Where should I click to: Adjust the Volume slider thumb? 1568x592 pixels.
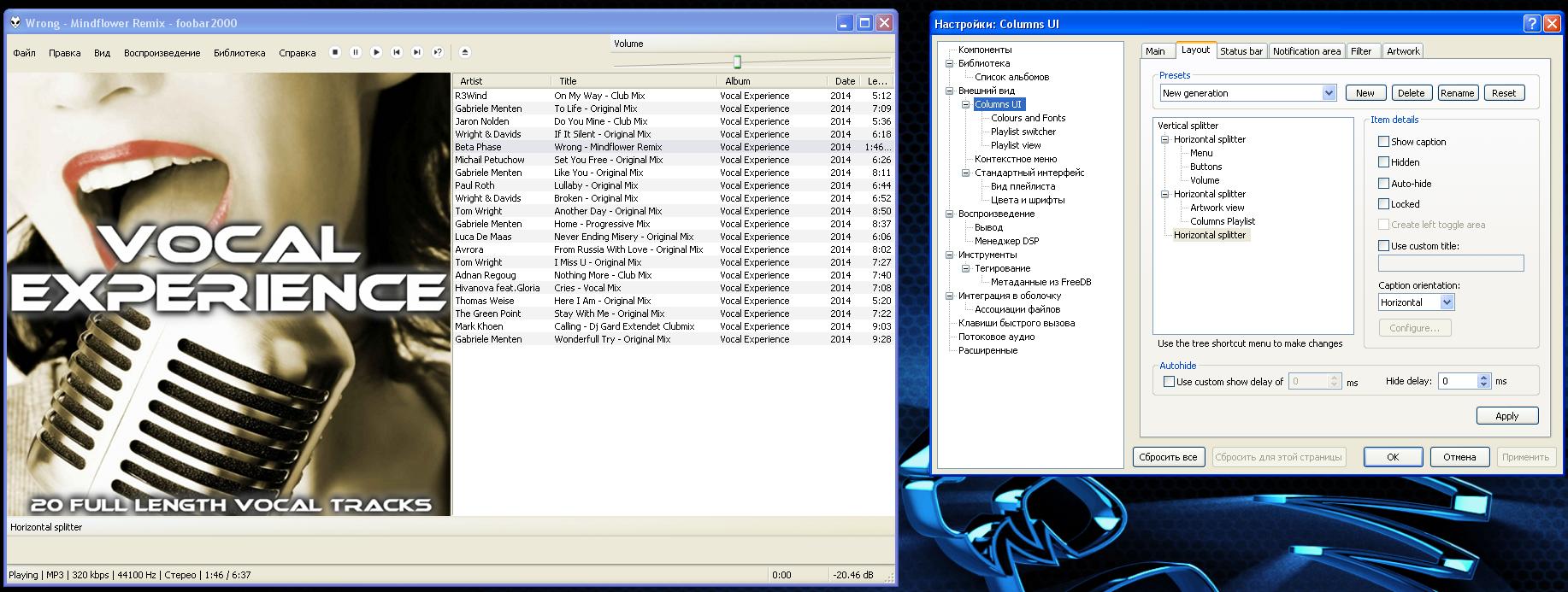tap(737, 62)
